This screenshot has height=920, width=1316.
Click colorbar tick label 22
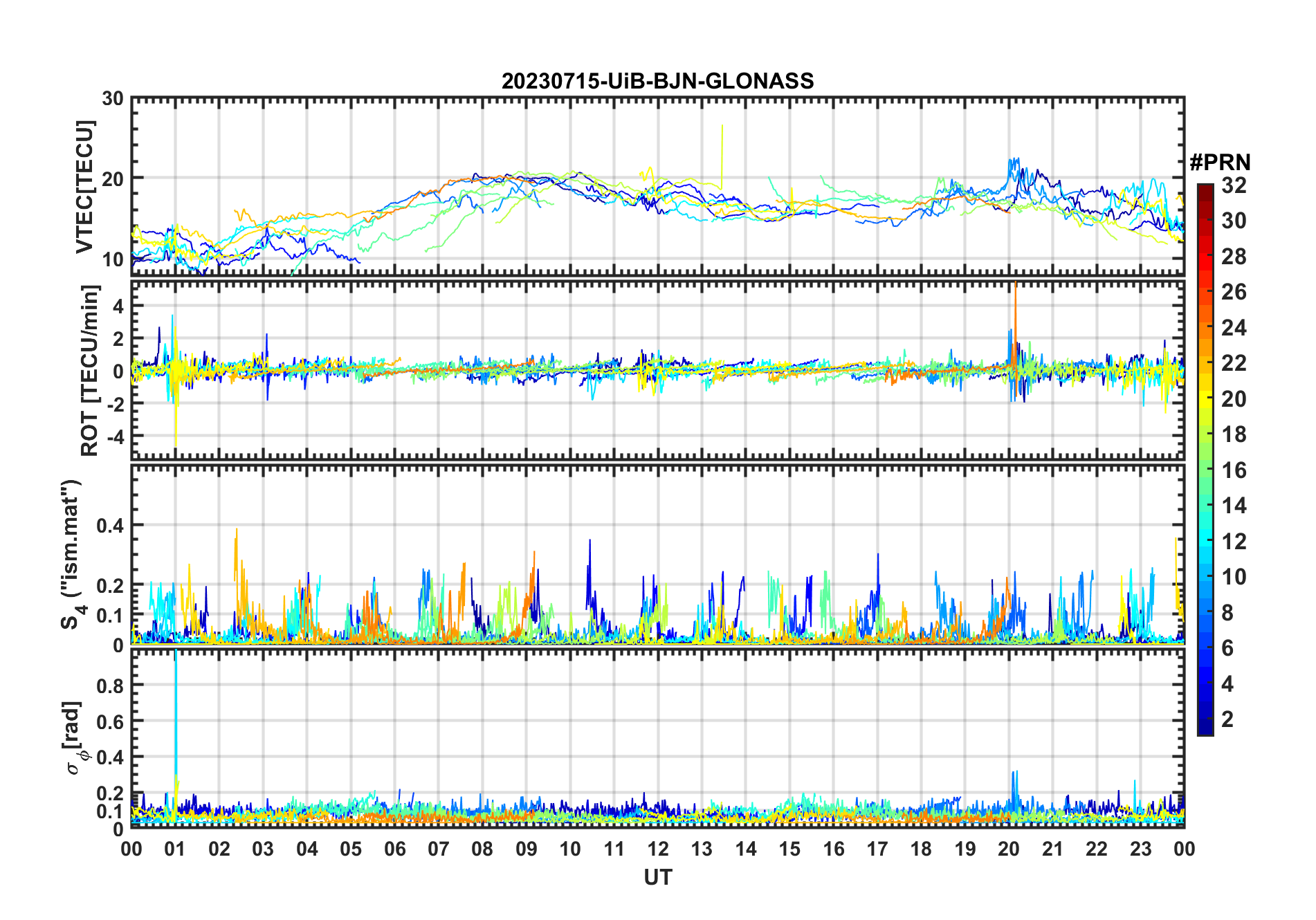coord(1234,363)
